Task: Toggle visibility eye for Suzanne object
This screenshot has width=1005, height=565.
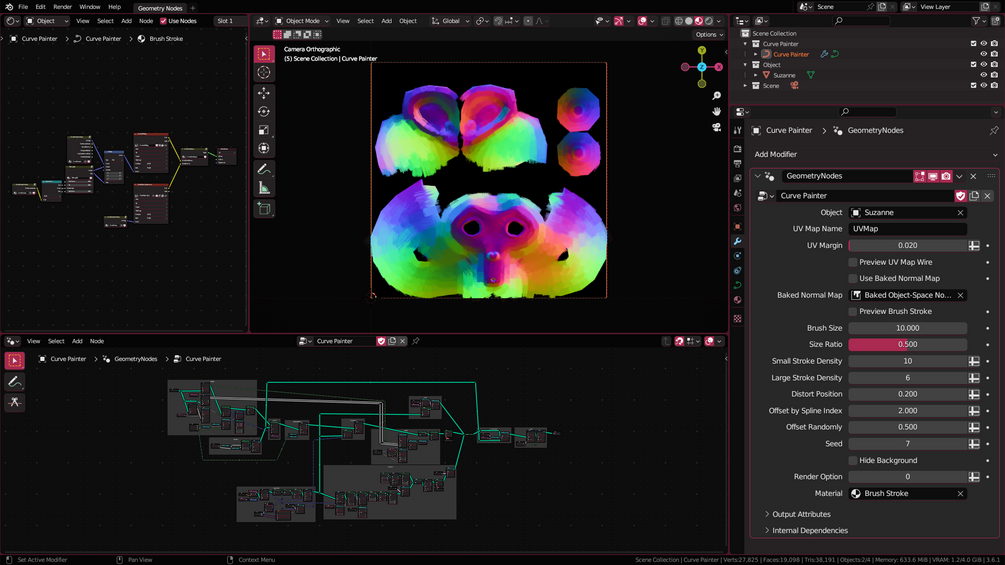Action: [x=984, y=75]
